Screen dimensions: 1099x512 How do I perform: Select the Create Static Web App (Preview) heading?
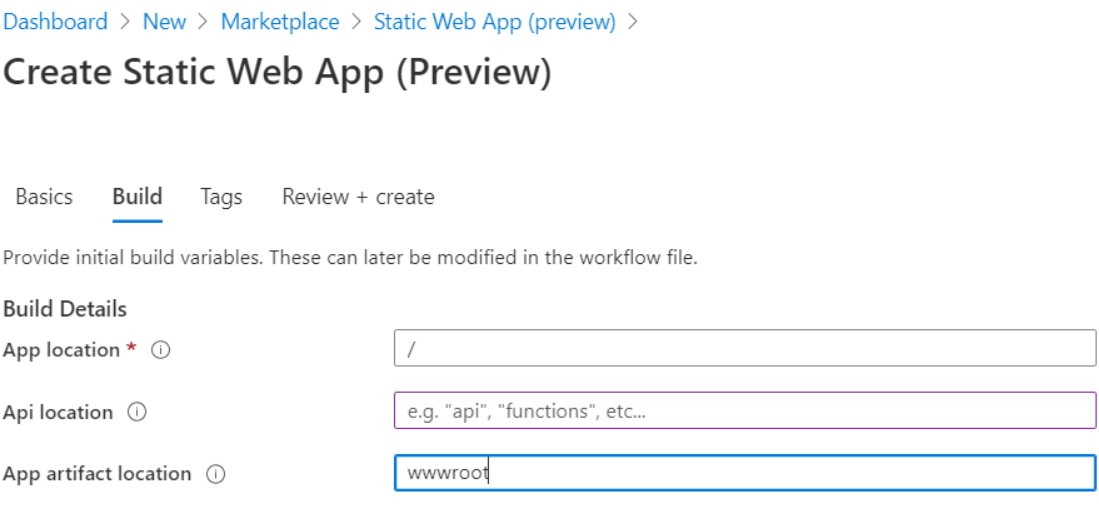278,72
